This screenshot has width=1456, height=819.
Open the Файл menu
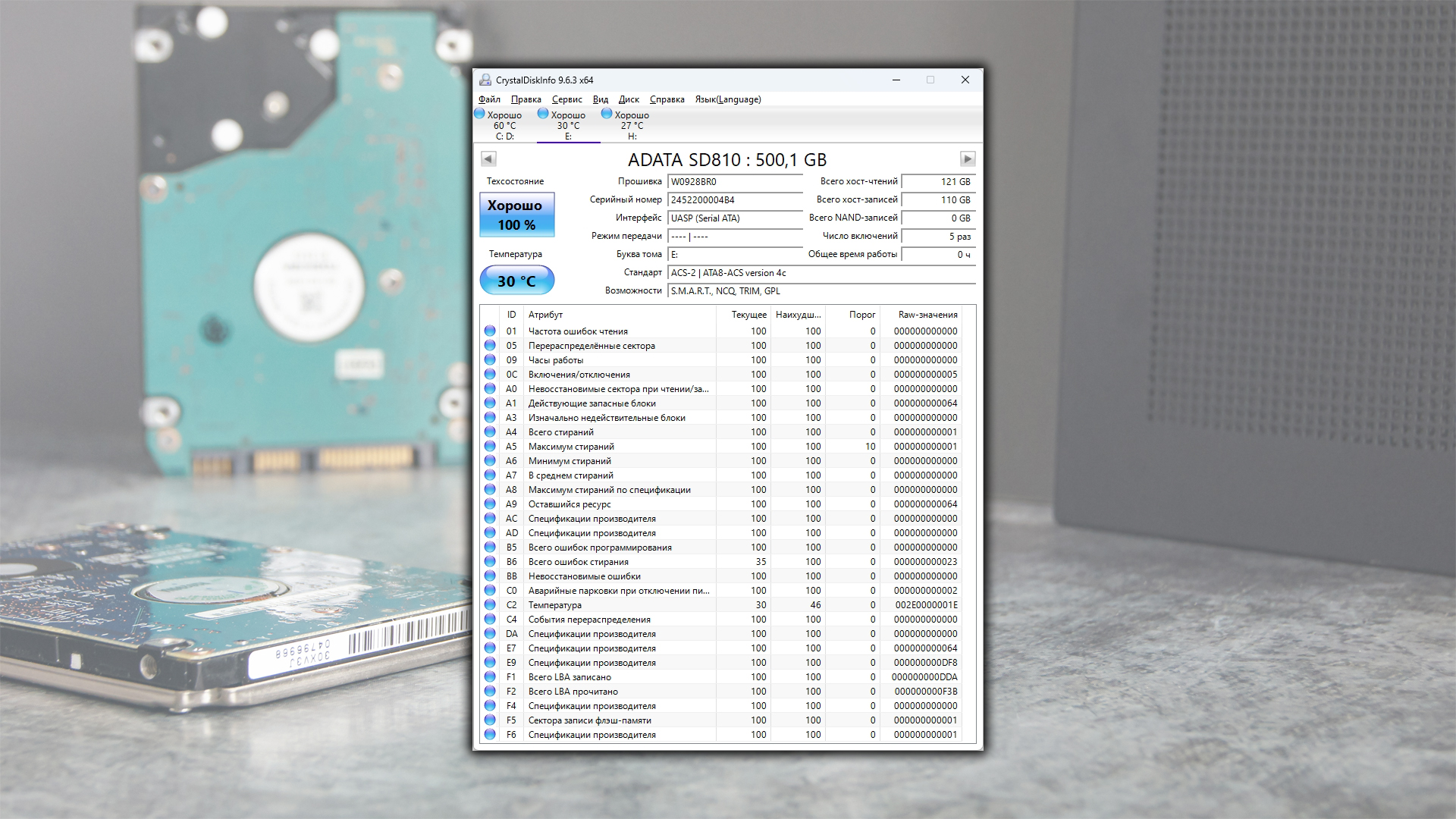click(489, 99)
